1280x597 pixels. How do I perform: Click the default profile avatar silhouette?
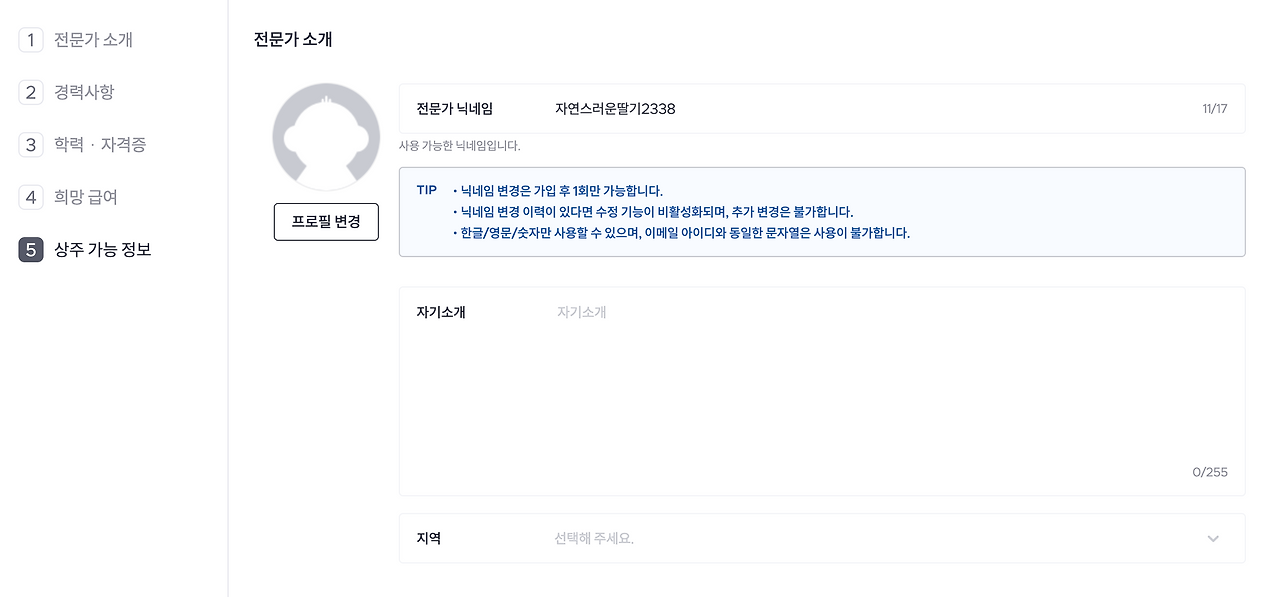[x=326, y=135]
